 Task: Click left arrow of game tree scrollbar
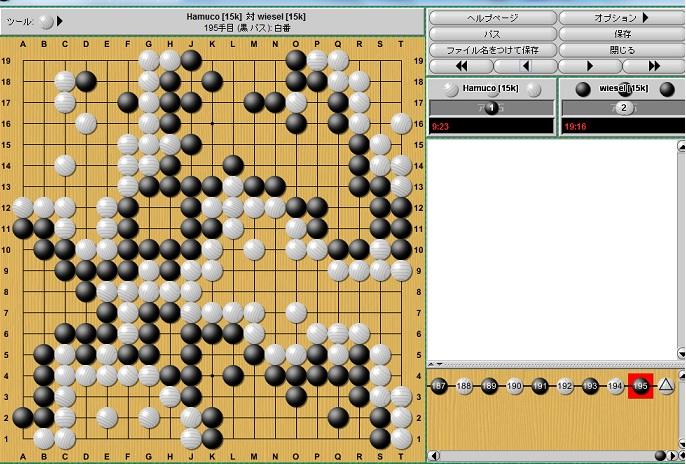[x=433, y=456]
